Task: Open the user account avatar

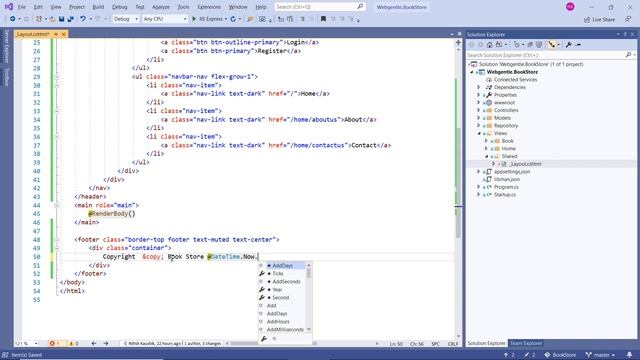Action: (x=570, y=7)
